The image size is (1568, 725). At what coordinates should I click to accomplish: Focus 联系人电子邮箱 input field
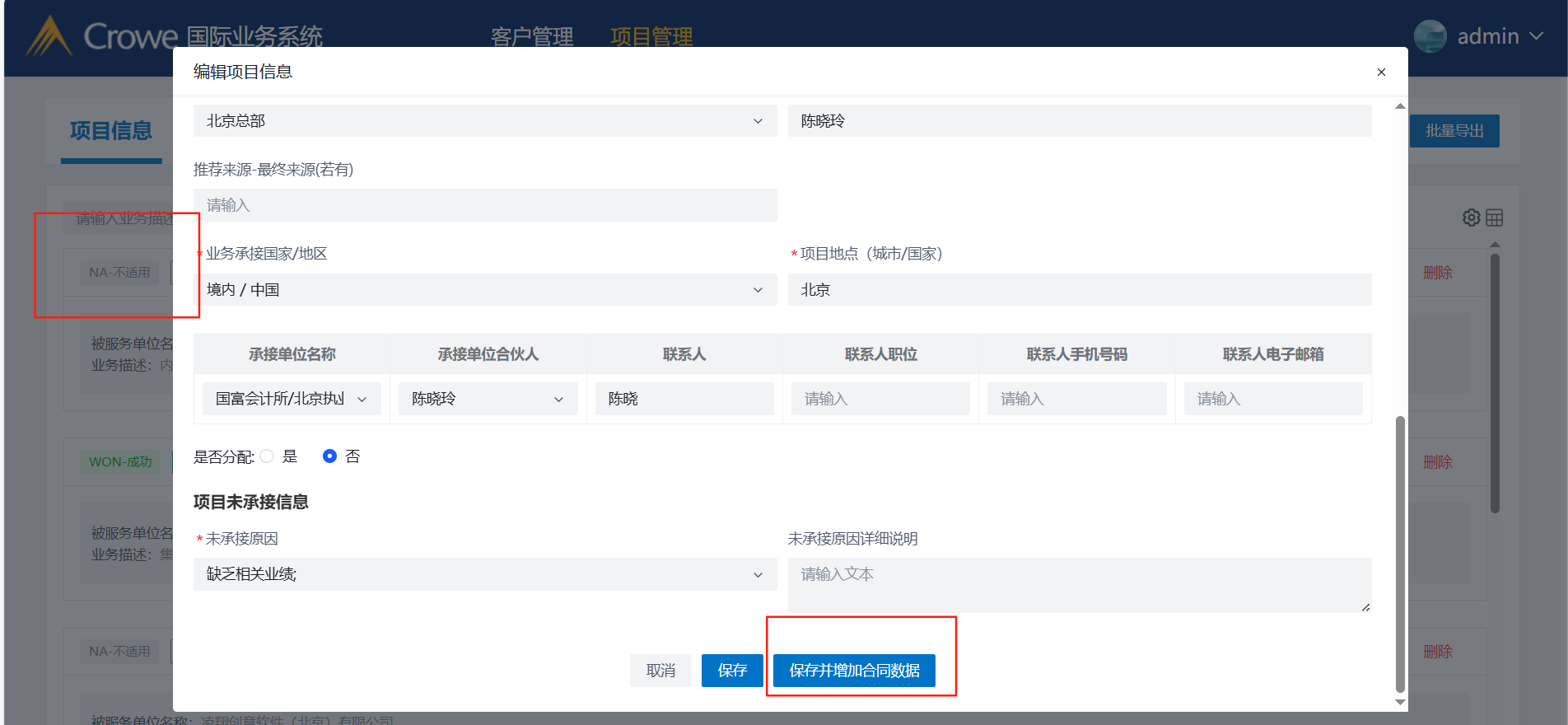[1273, 399]
